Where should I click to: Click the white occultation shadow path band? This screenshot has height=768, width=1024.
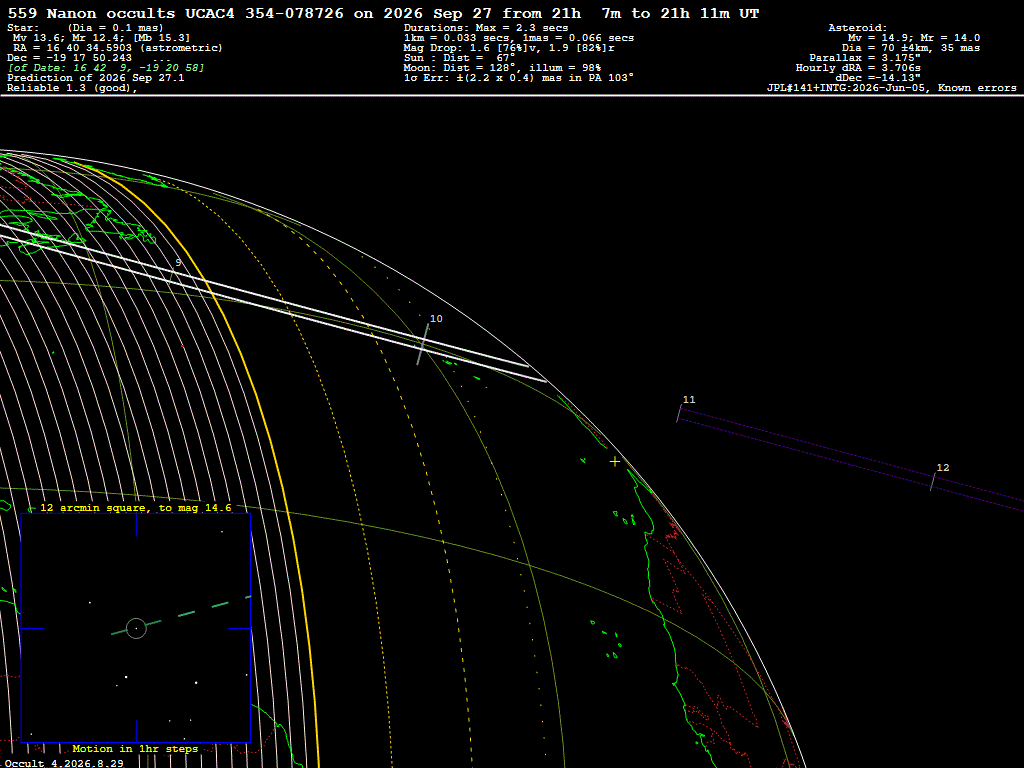pos(274,300)
